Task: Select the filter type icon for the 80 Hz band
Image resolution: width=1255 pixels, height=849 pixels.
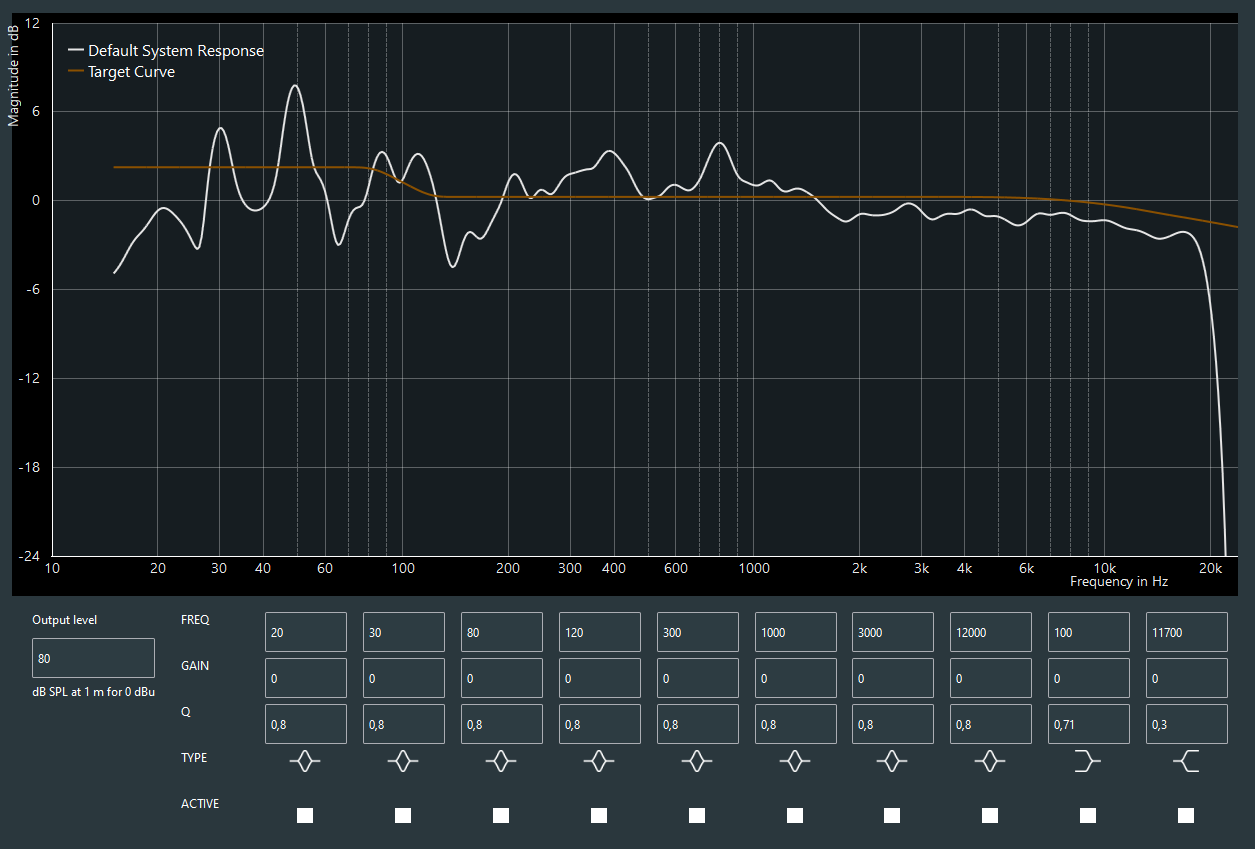Action: coord(501,762)
